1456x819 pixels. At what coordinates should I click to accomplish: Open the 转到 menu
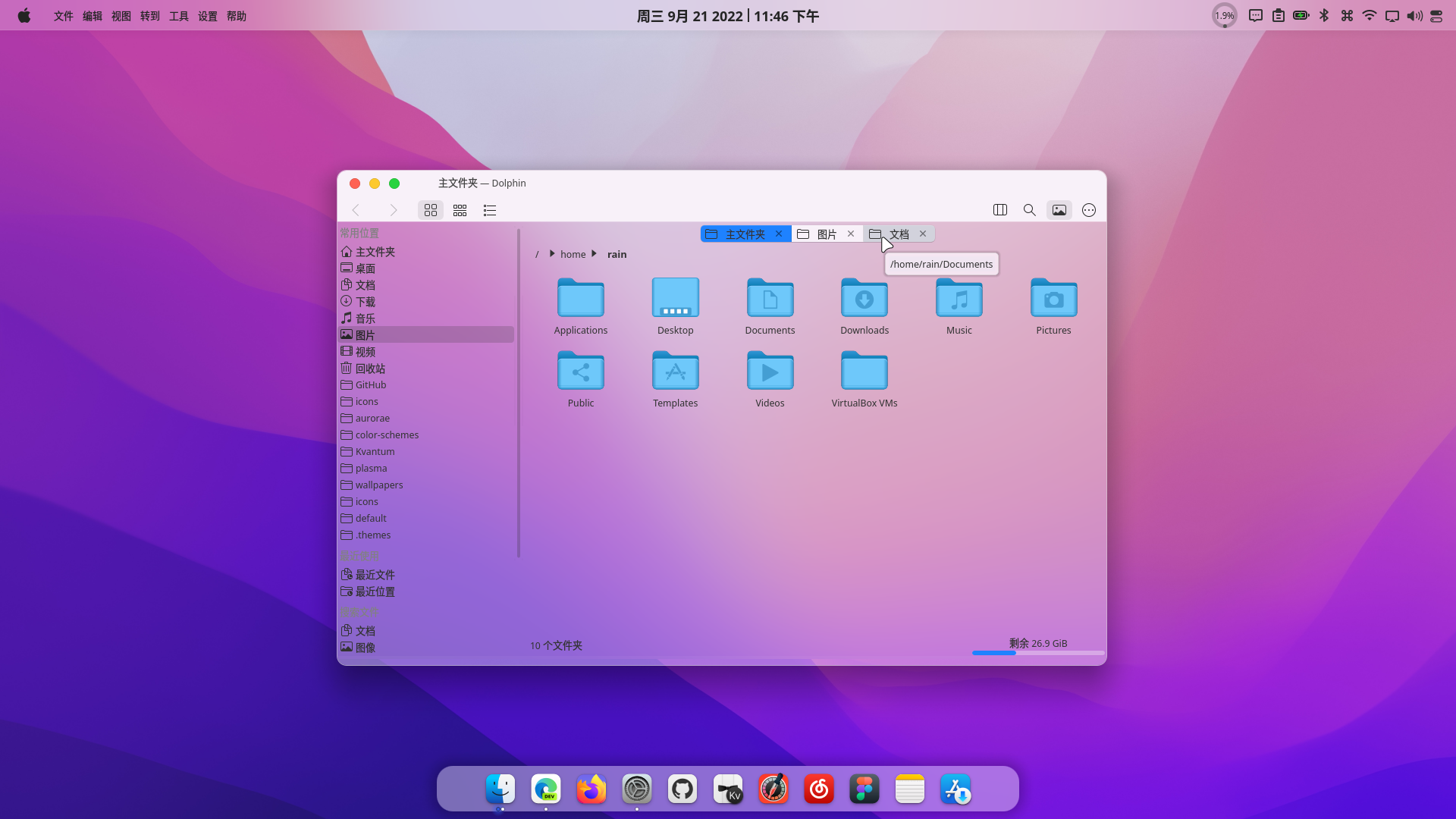click(x=150, y=16)
